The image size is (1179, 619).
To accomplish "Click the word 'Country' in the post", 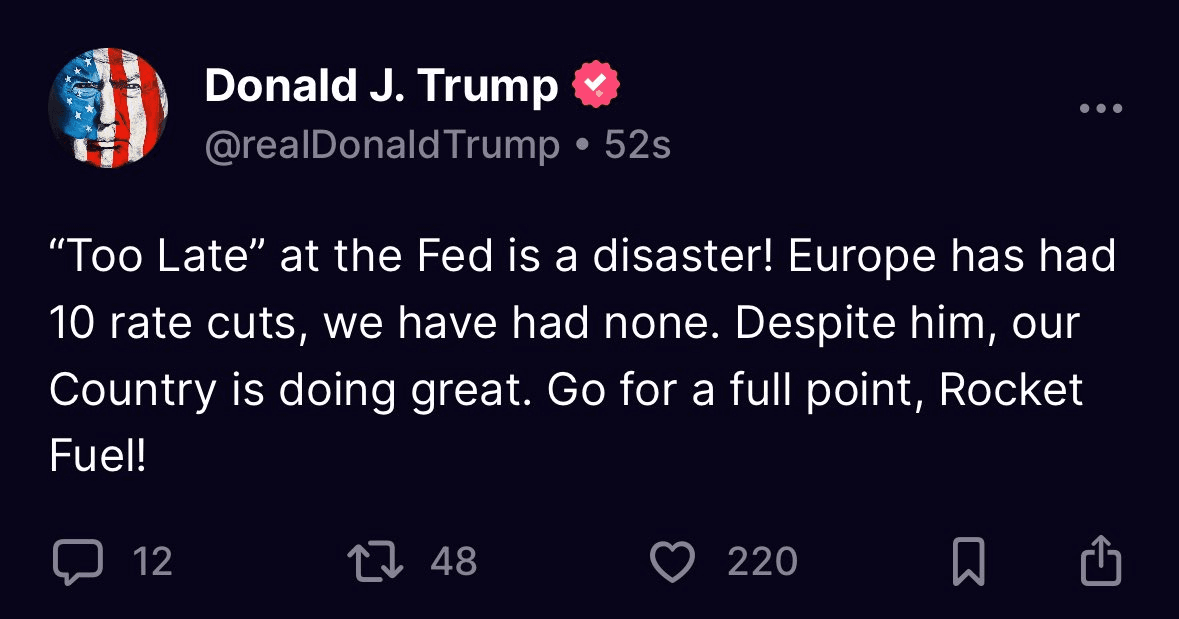I will [x=133, y=391].
